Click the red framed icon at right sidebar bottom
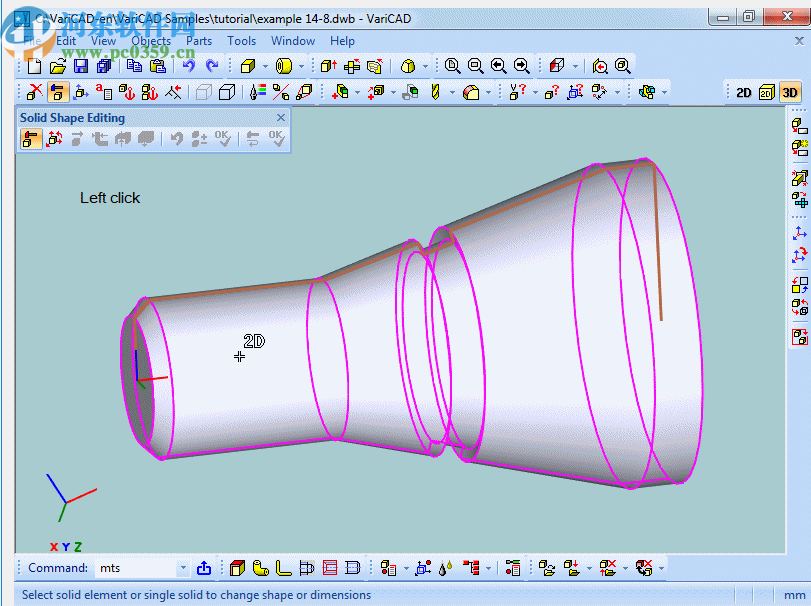Screen dimensions: 811x606 click(800, 337)
